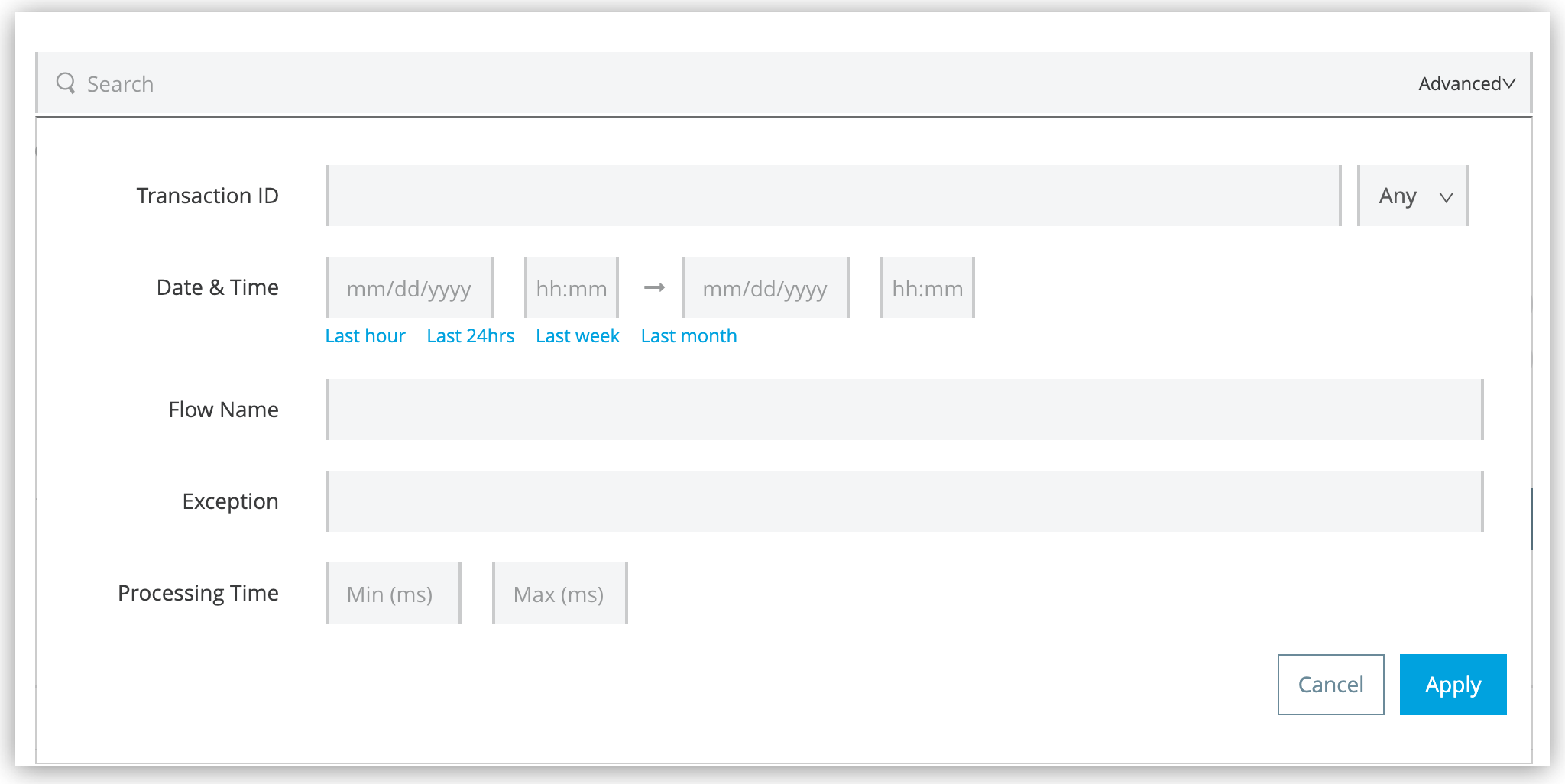Click the end time hh:mm field
This screenshot has height=784, width=1565.
point(927,288)
